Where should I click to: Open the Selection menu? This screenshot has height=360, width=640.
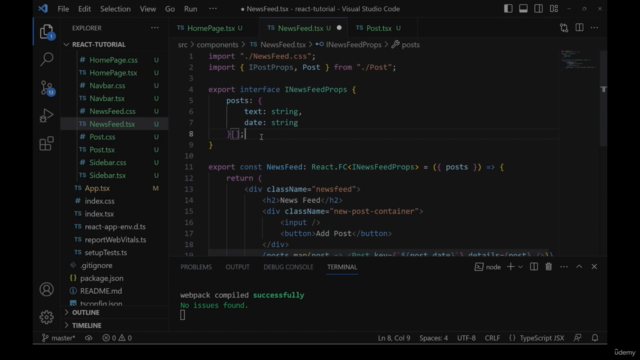[x=115, y=9]
